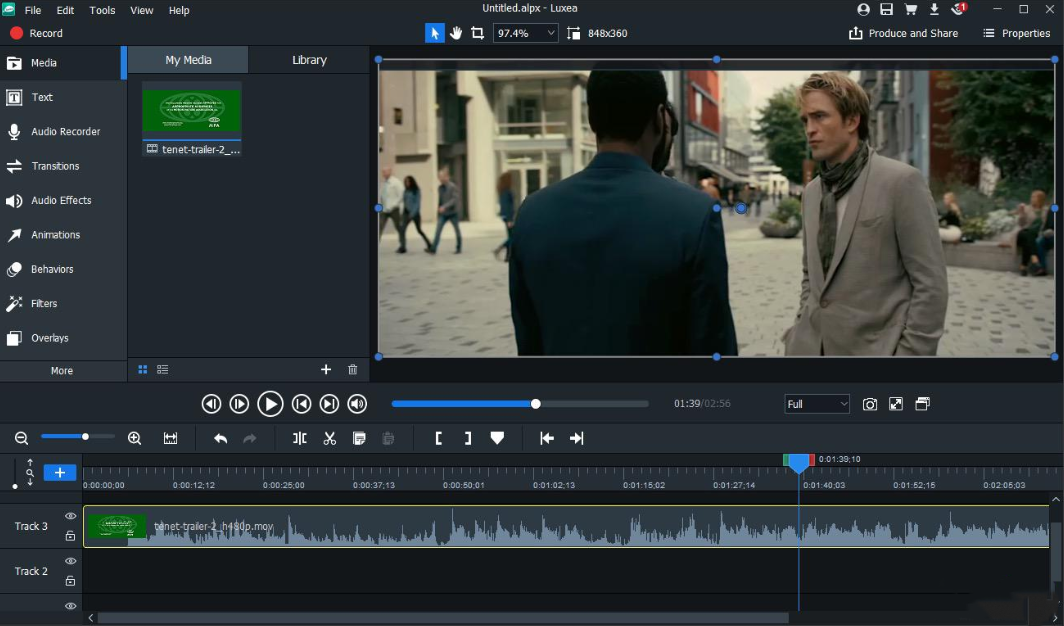This screenshot has height=626, width=1064.
Task: Switch media bin to thumbnail grid view
Action: tap(142, 370)
